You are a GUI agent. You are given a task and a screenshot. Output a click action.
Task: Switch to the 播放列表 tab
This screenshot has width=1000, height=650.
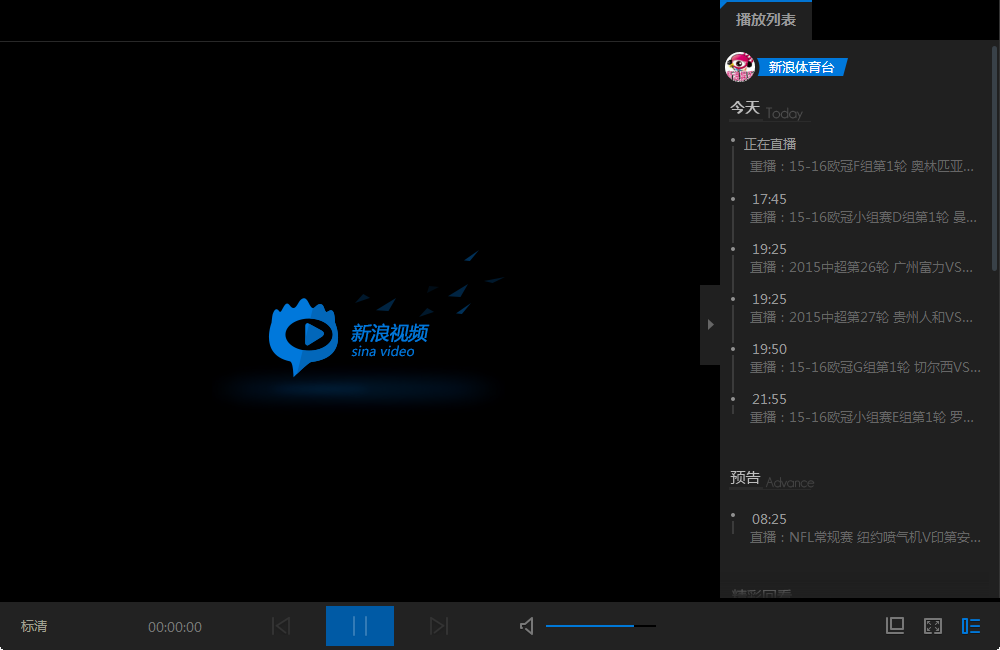pos(766,20)
